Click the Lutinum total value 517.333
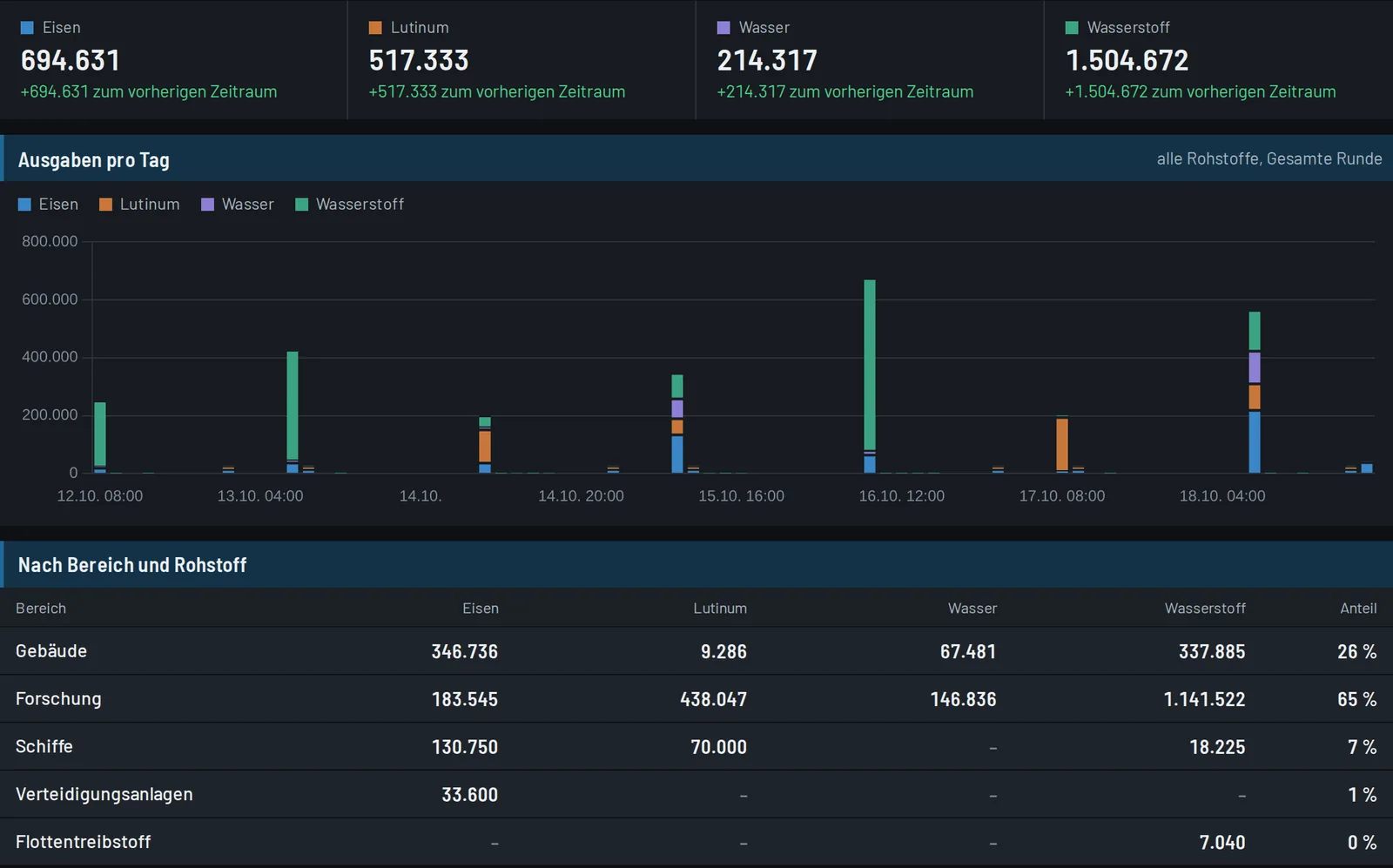This screenshot has width=1393, height=868. tap(419, 60)
